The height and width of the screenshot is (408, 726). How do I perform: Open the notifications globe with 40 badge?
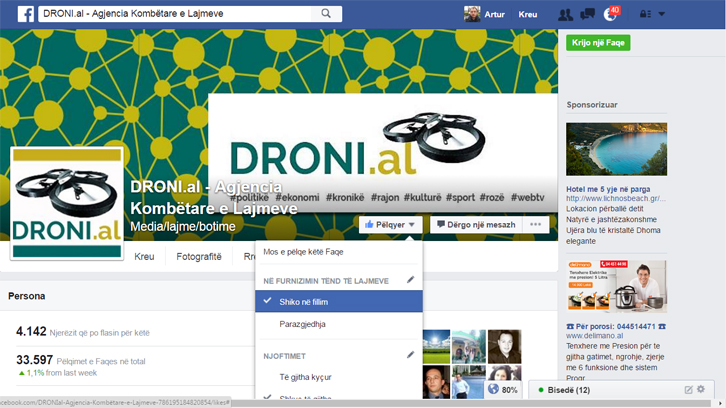tap(610, 14)
